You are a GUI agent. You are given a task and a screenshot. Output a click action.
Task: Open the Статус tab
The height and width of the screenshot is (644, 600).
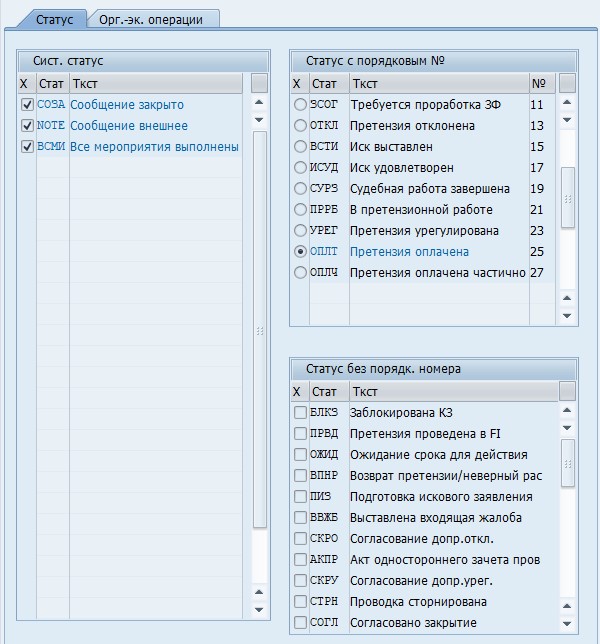(54, 19)
